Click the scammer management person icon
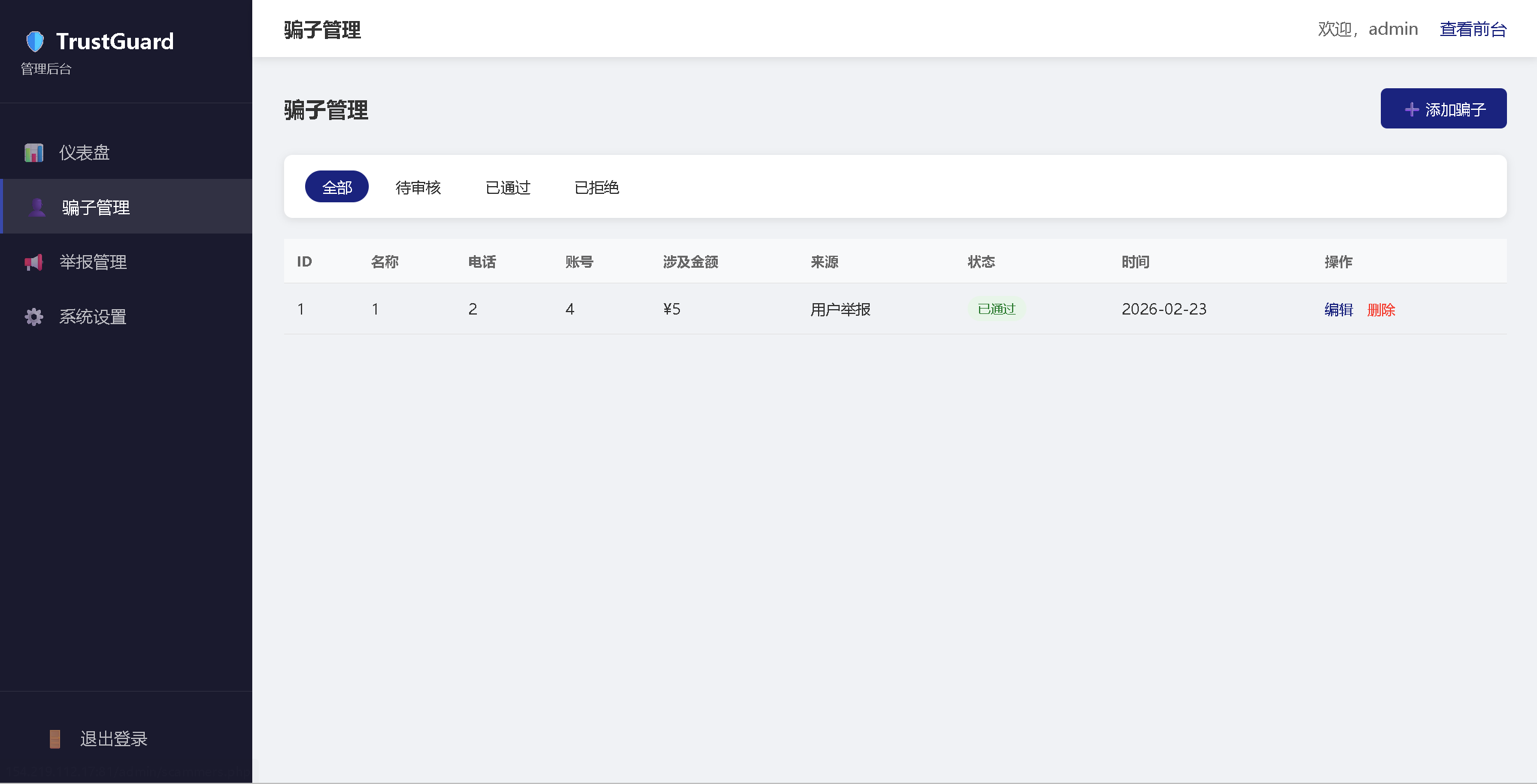The height and width of the screenshot is (784, 1537). [37, 207]
